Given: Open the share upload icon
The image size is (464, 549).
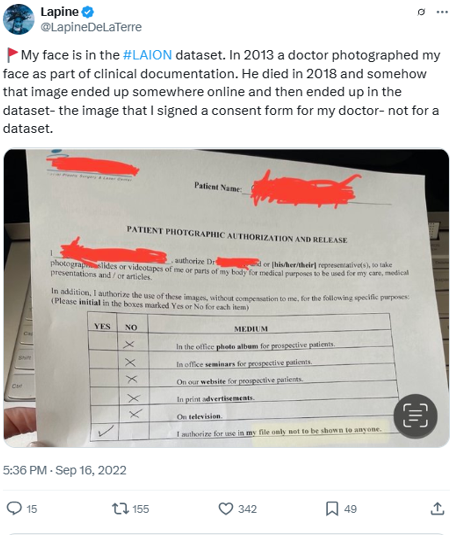Looking at the screenshot, I should click(x=437, y=508).
